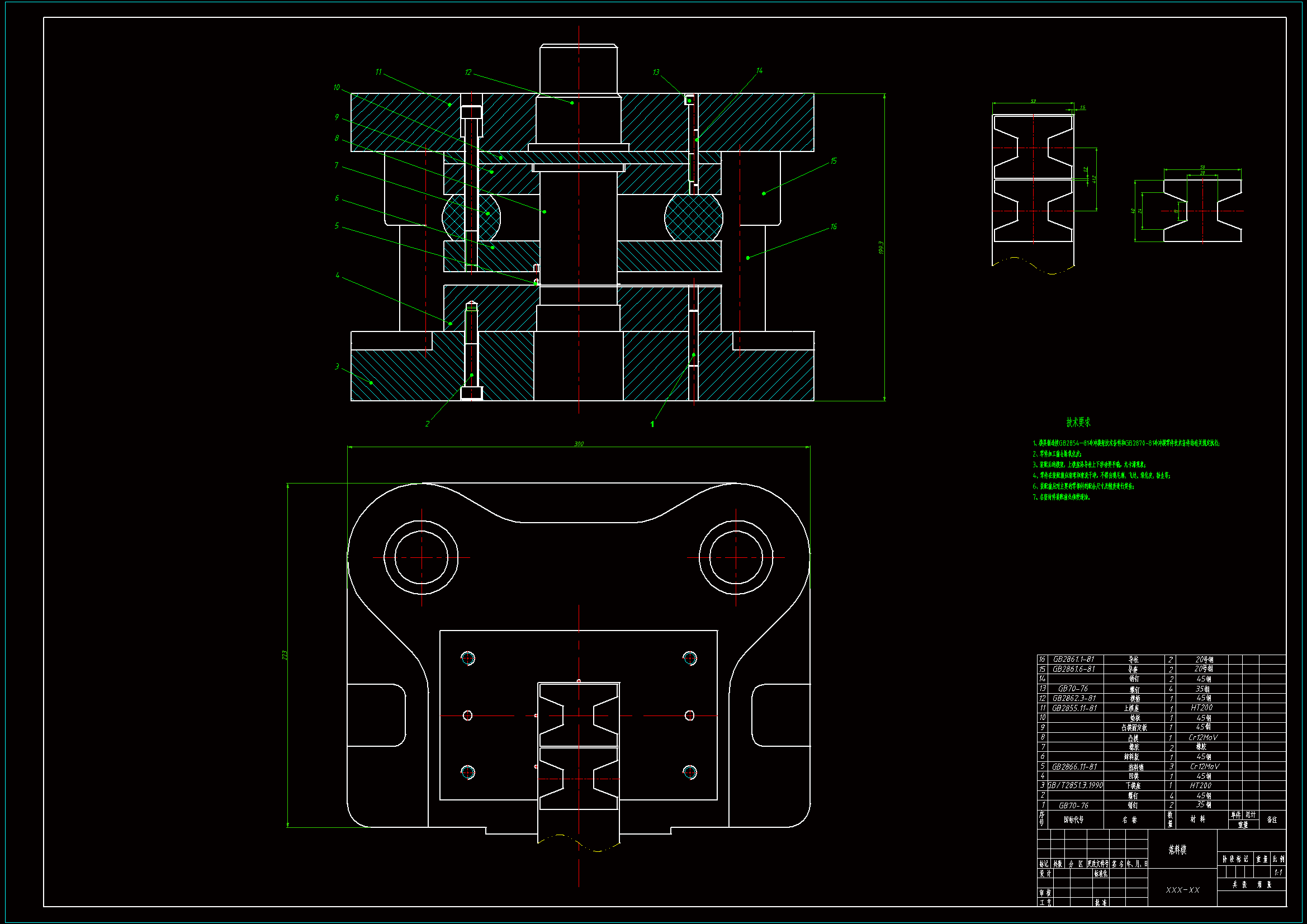The width and height of the screenshot is (1307, 924).
Task: Select the 199.3 height dimension text
Action: pyautogui.click(x=881, y=247)
